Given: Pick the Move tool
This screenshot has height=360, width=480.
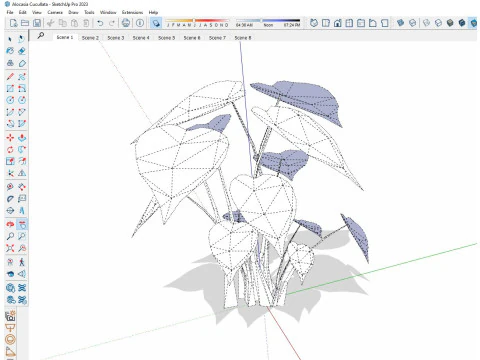Looking at the screenshot, I should pos(10,138).
